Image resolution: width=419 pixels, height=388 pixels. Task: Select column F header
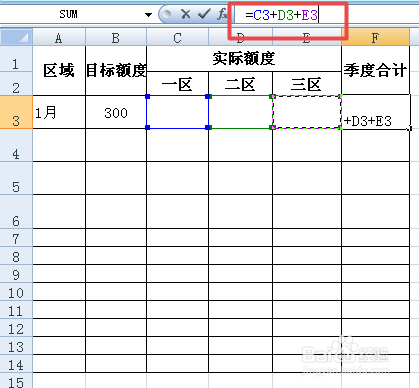tap(375, 38)
